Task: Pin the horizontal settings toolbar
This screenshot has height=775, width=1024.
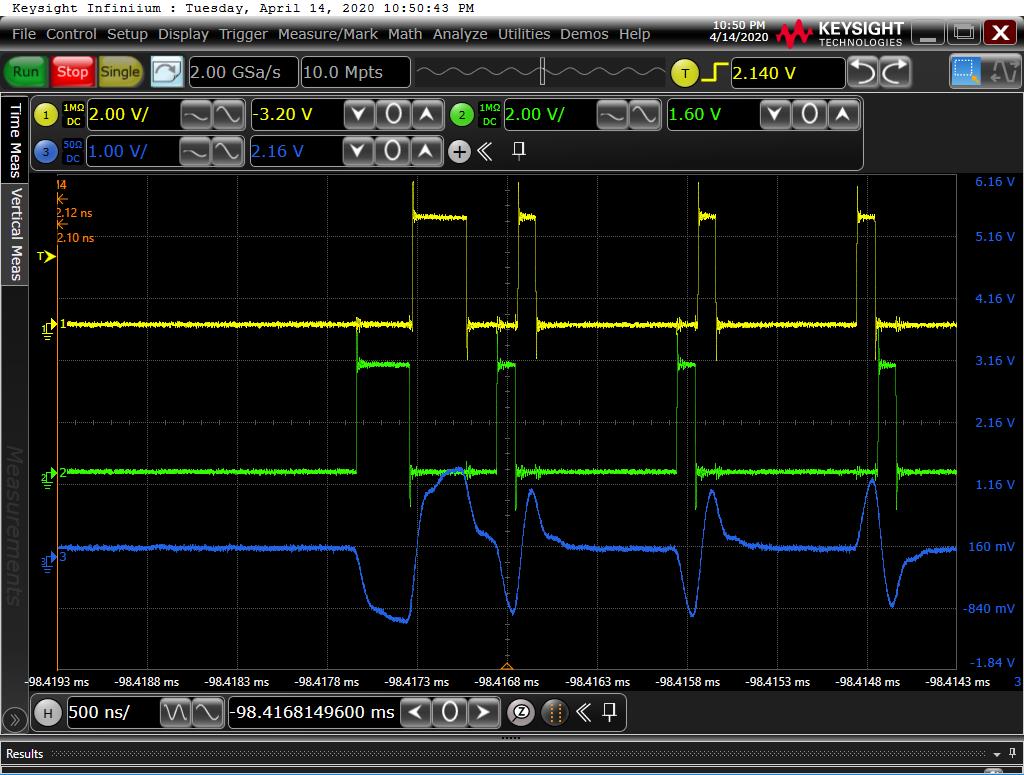Action: 609,713
